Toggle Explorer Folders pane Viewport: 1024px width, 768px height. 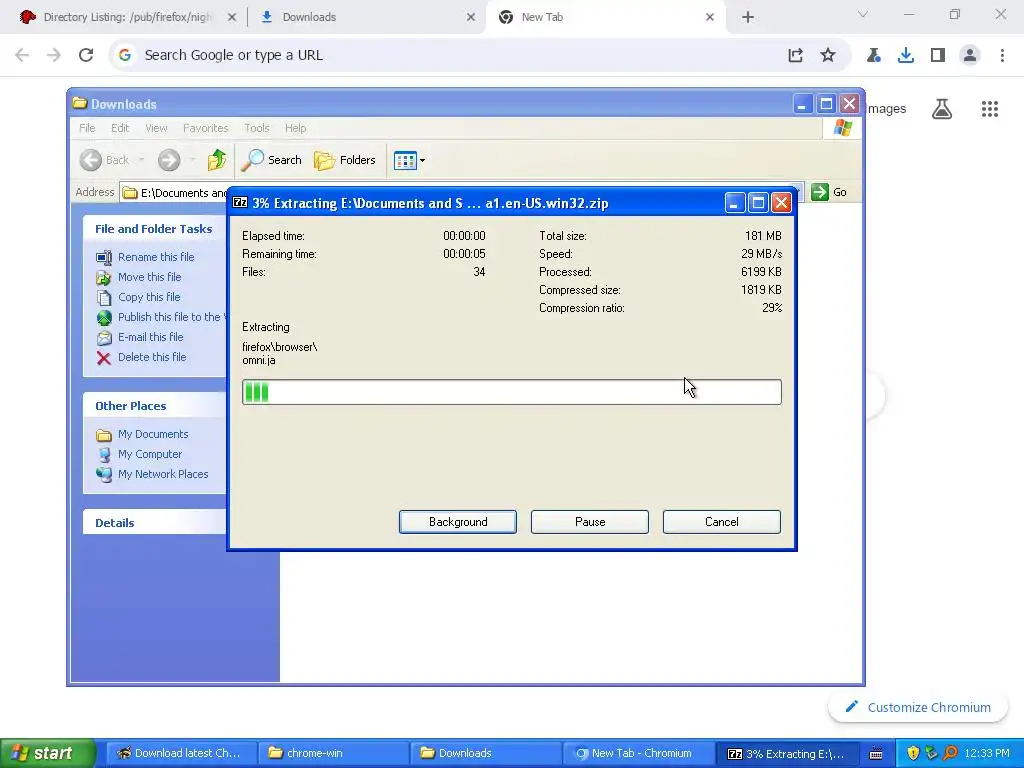345,160
